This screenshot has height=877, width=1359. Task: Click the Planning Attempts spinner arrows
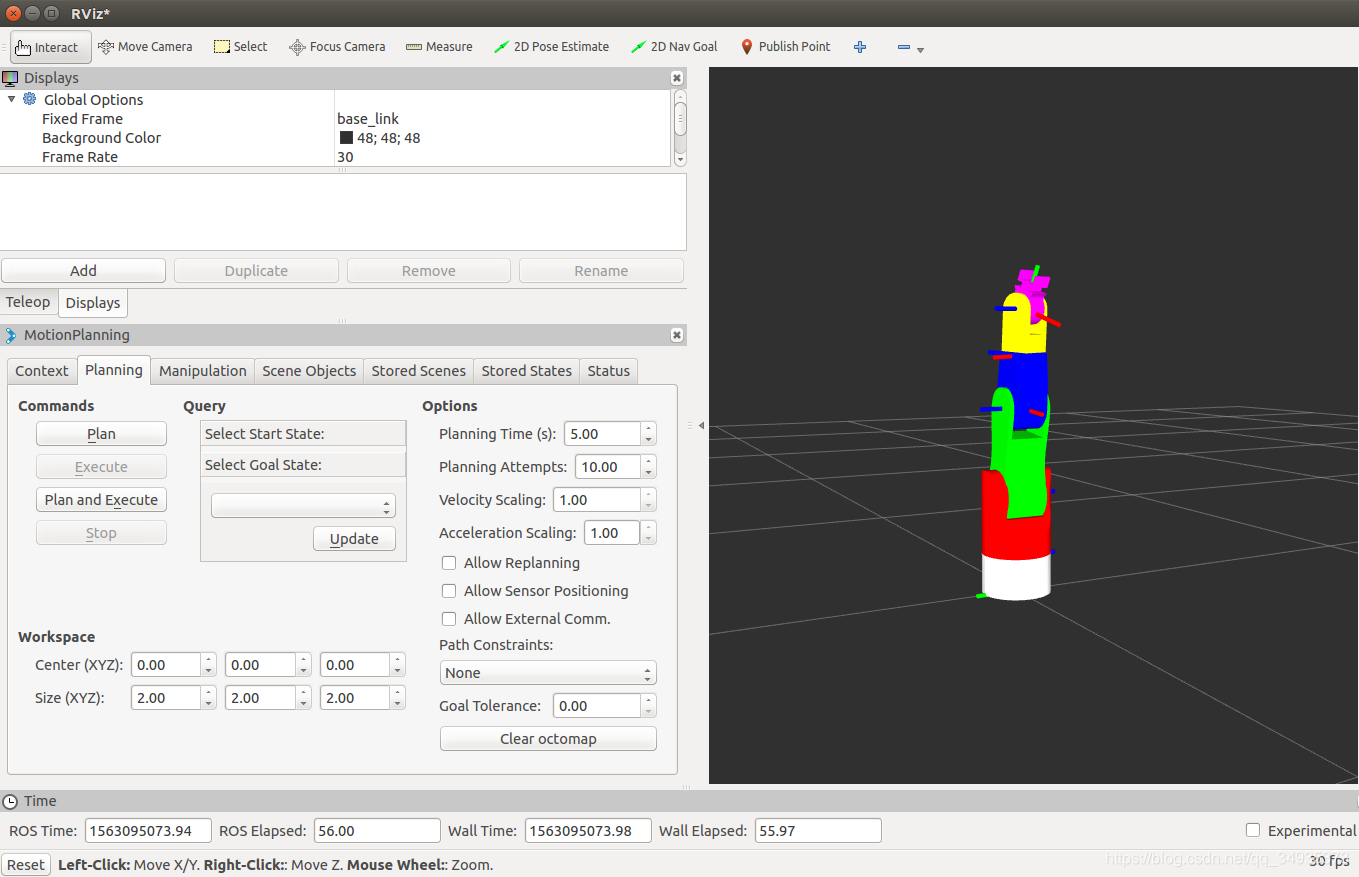point(648,467)
